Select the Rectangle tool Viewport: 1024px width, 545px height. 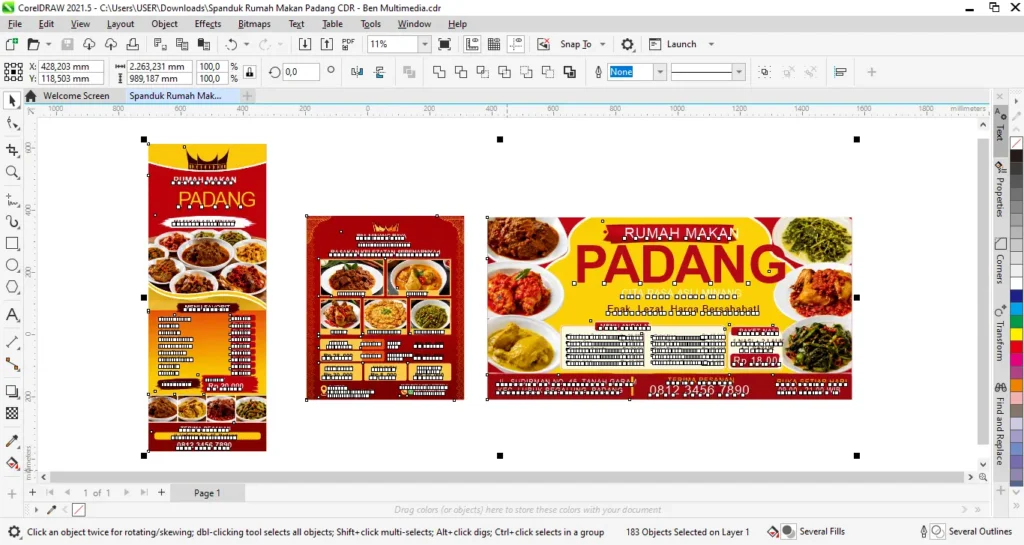12,243
